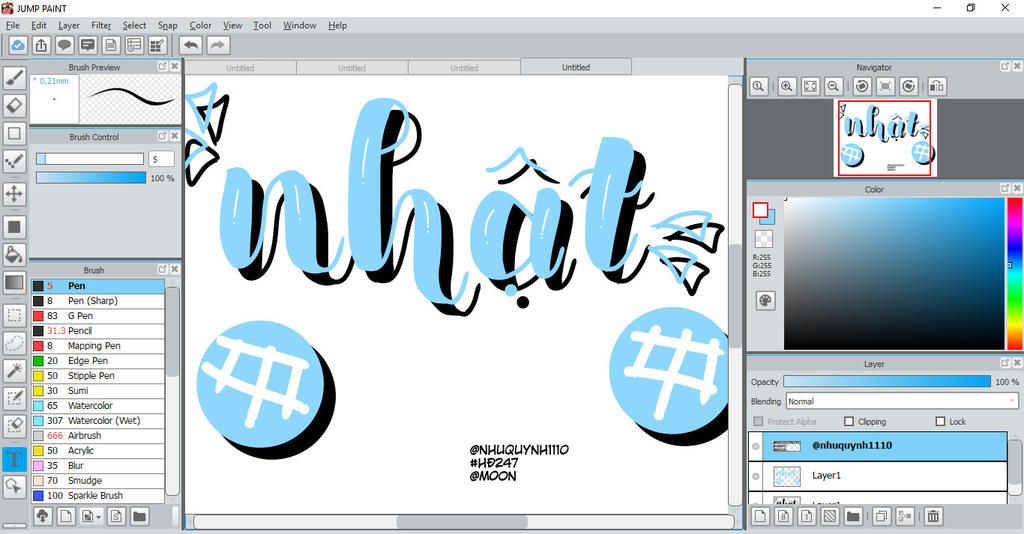Undock the Brush Control panel
Screen dimensions: 1024x534
coord(163,136)
